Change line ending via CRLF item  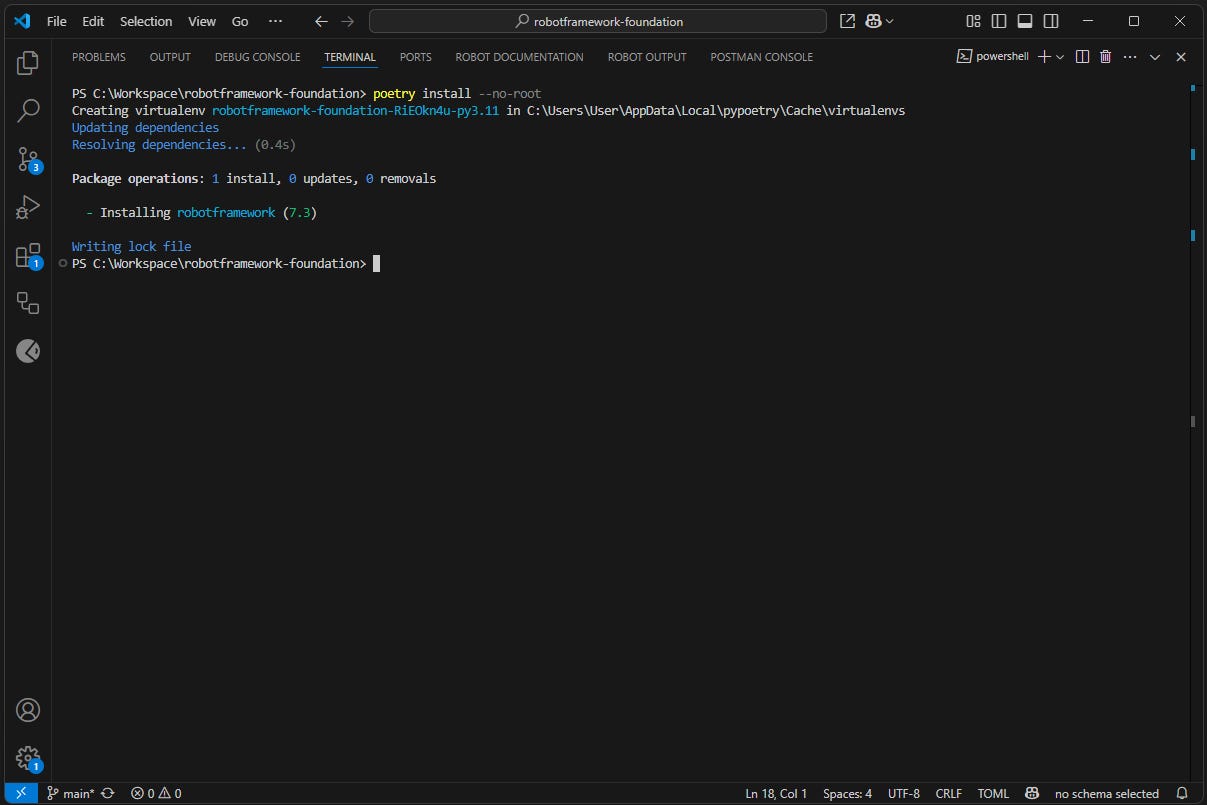(949, 793)
